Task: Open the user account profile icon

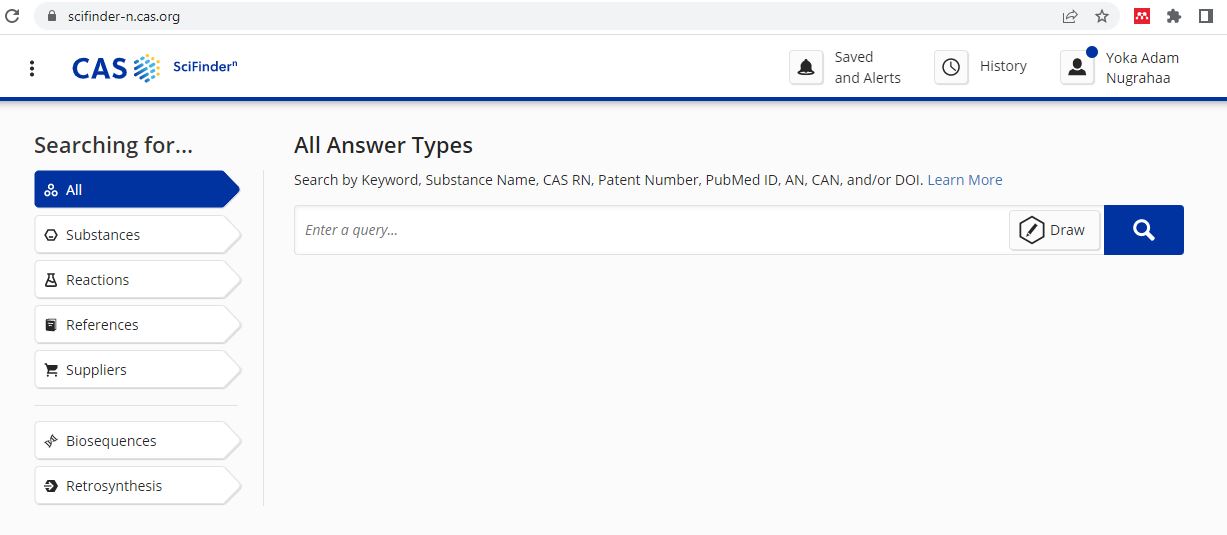Action: 1077,68
